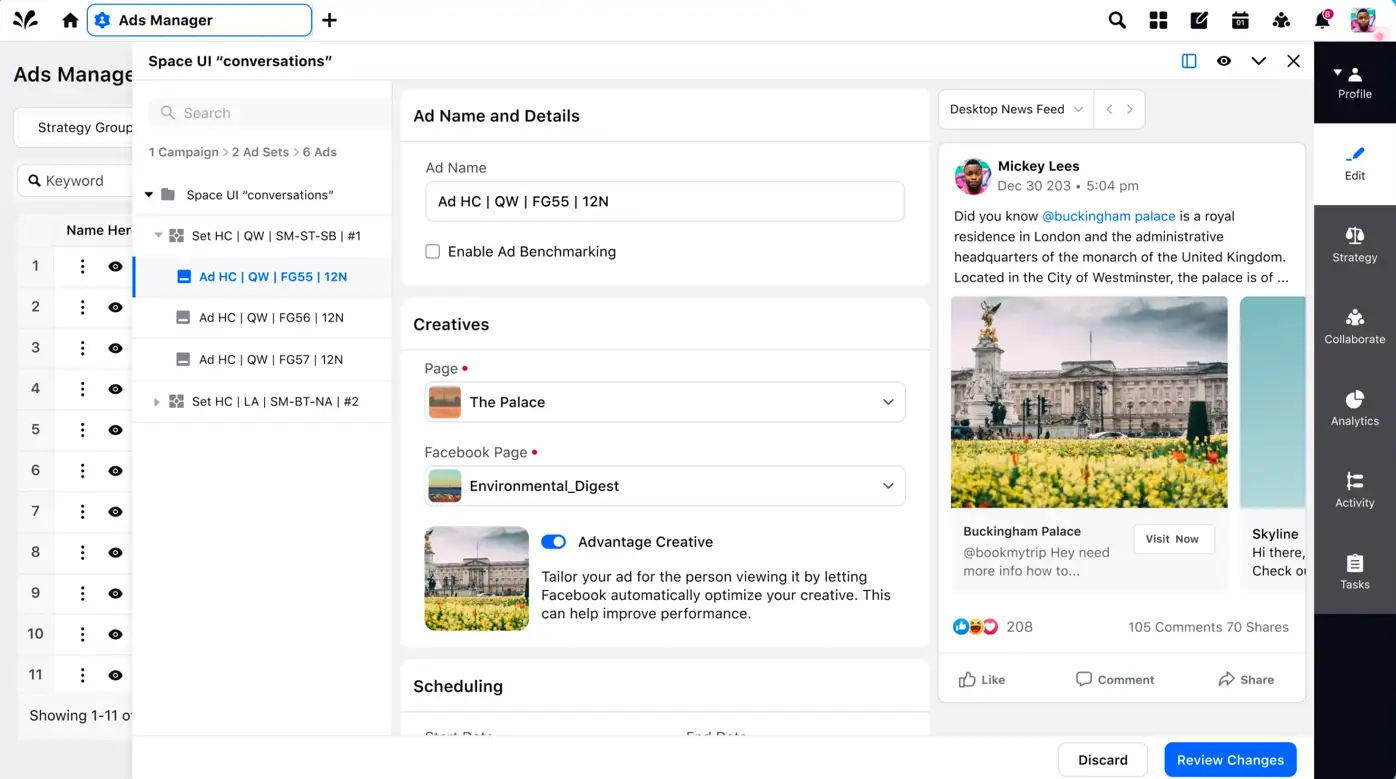
Task: Open the global search magnifier icon
Action: coord(1117,20)
